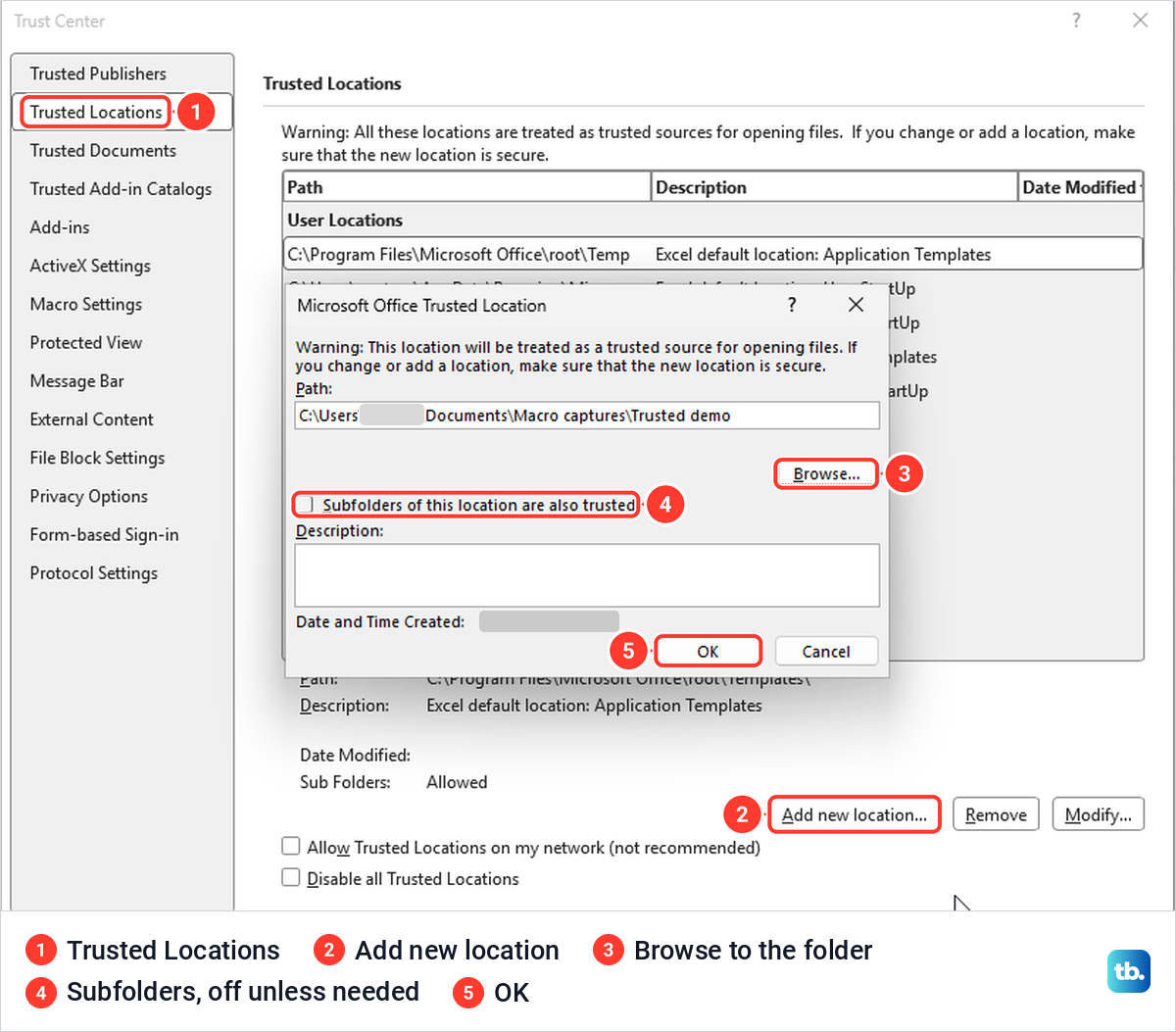Click the 'Sub Folders: Allowed' value text

click(457, 782)
